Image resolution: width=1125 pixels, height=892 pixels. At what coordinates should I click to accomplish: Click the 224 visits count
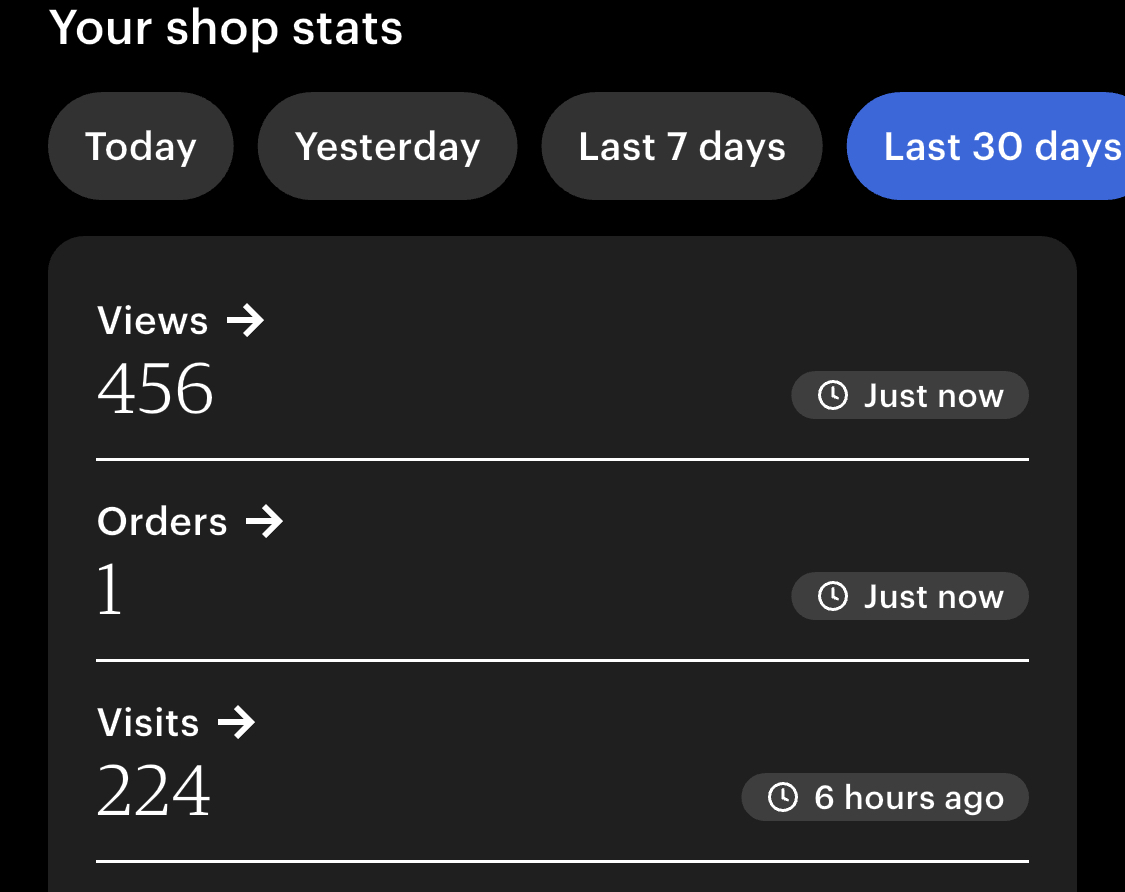pyautogui.click(x=154, y=791)
